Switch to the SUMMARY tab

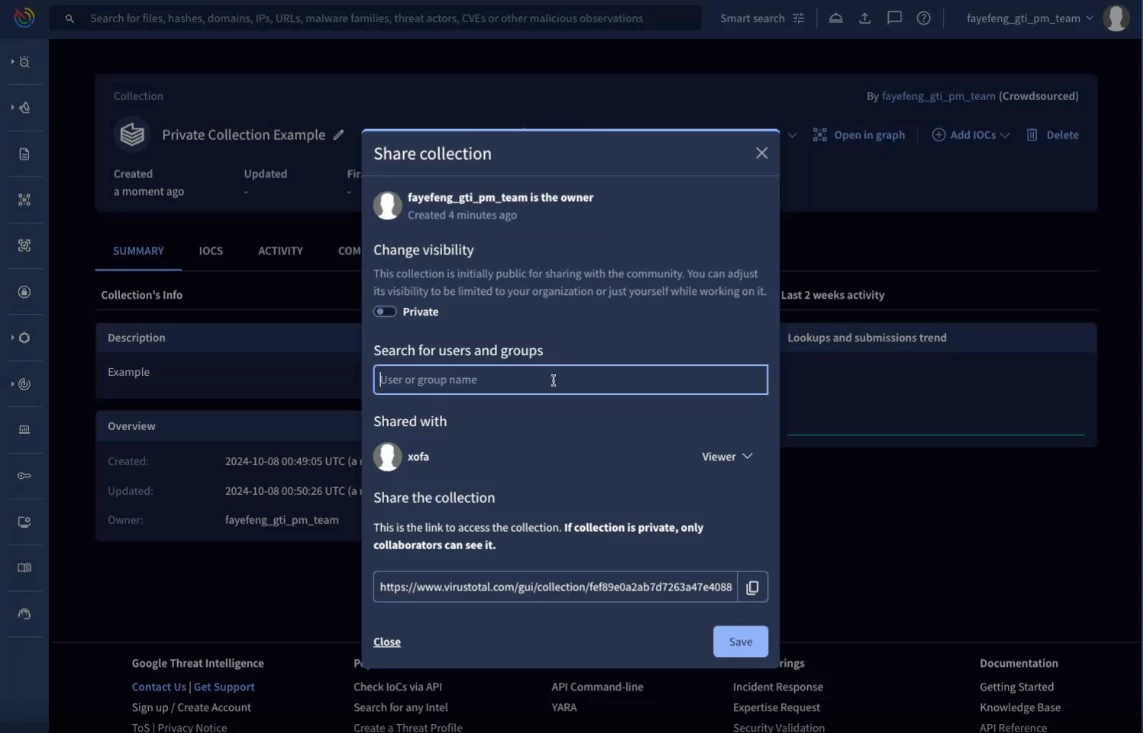(x=139, y=251)
